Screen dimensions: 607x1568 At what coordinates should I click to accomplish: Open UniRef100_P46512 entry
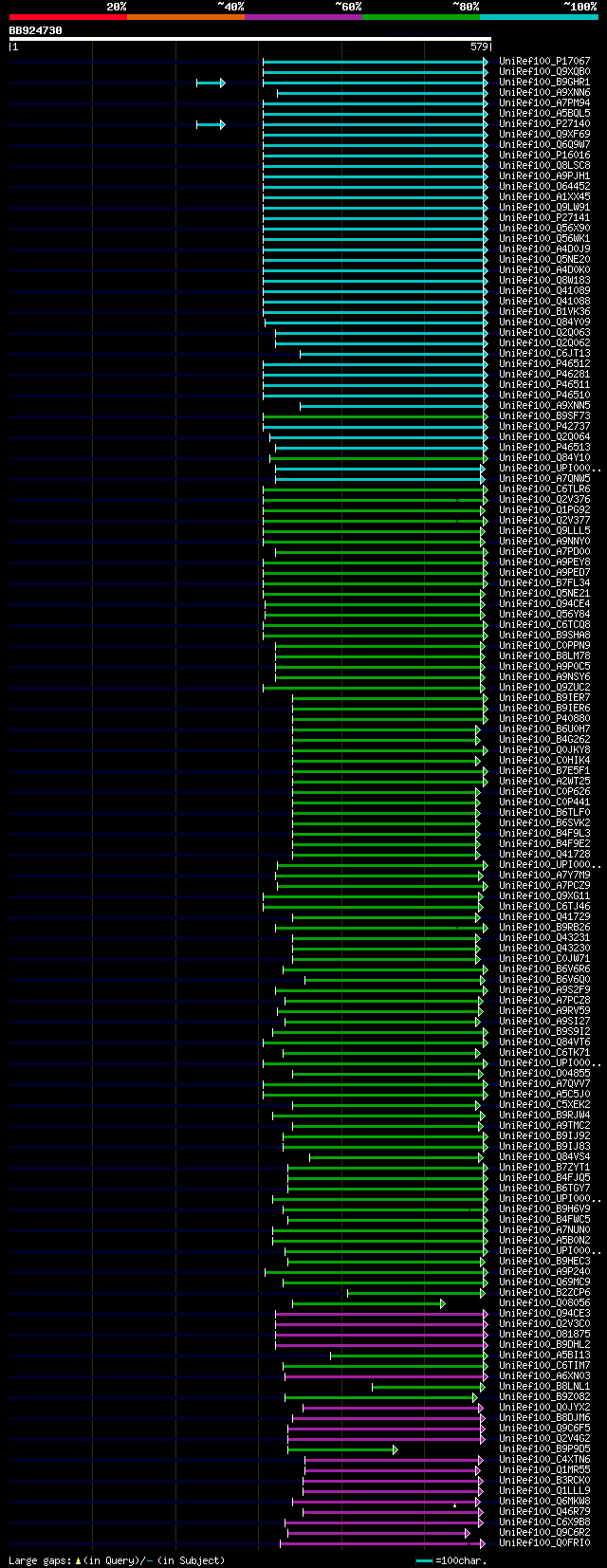click(x=544, y=364)
